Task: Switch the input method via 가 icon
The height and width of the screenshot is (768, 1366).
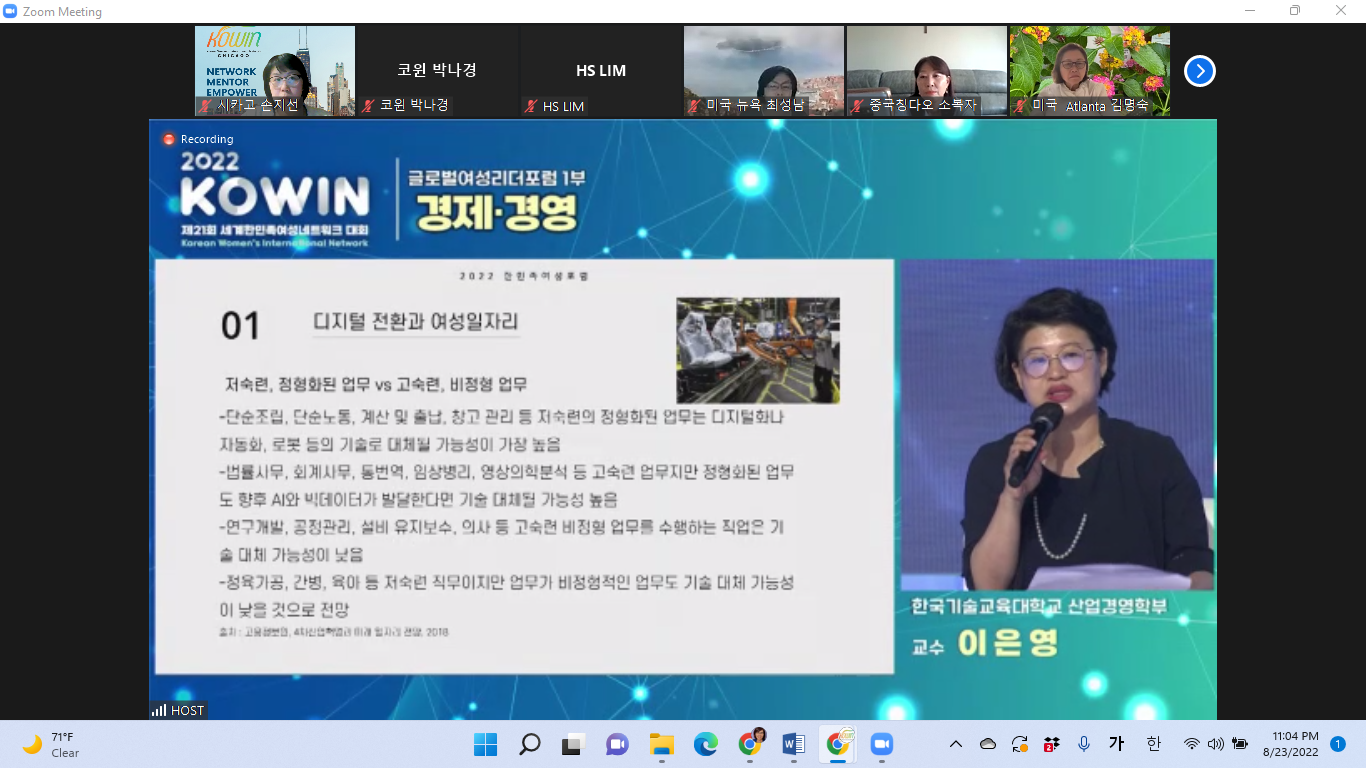Action: [1117, 744]
